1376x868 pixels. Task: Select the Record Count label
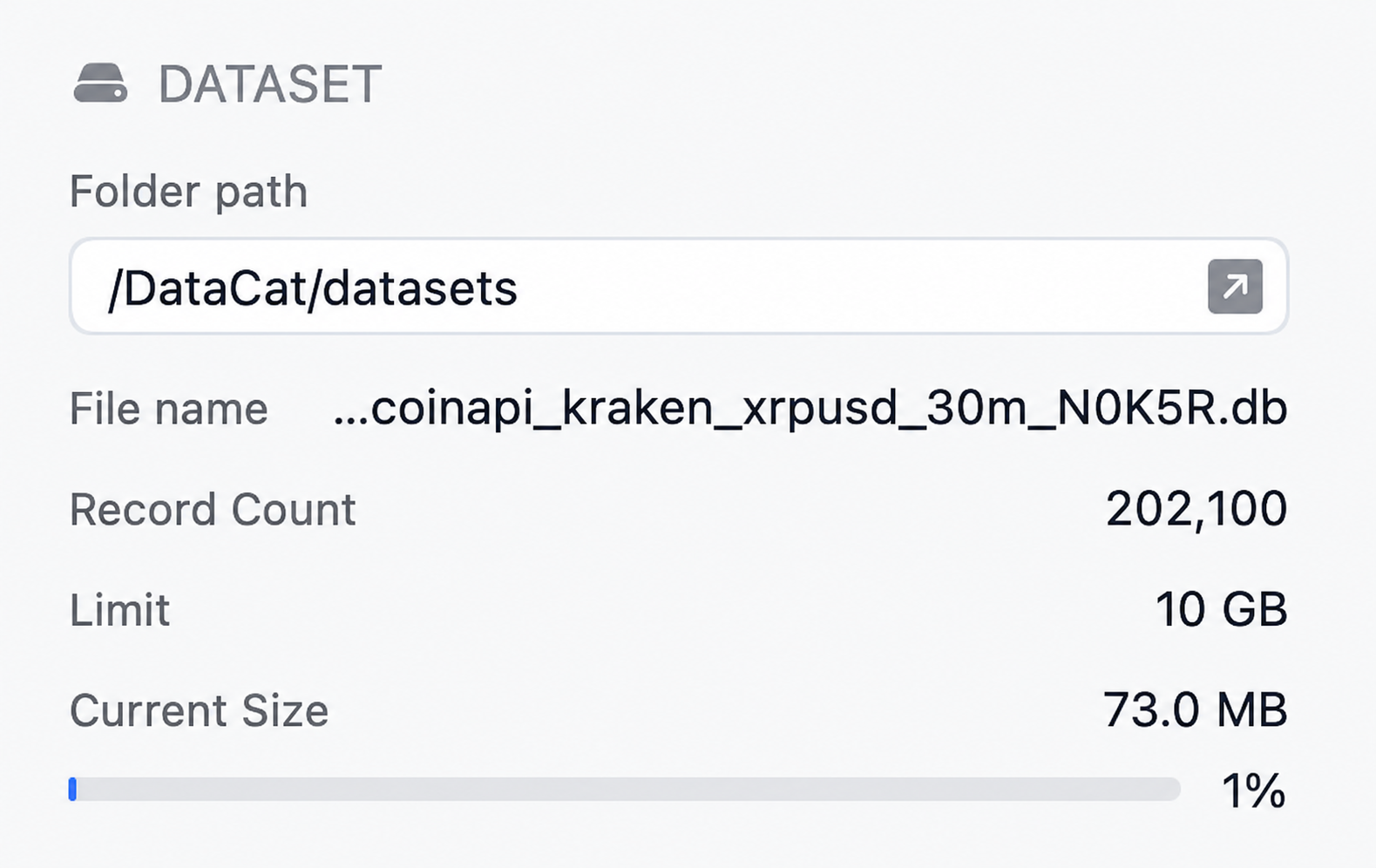point(213,509)
